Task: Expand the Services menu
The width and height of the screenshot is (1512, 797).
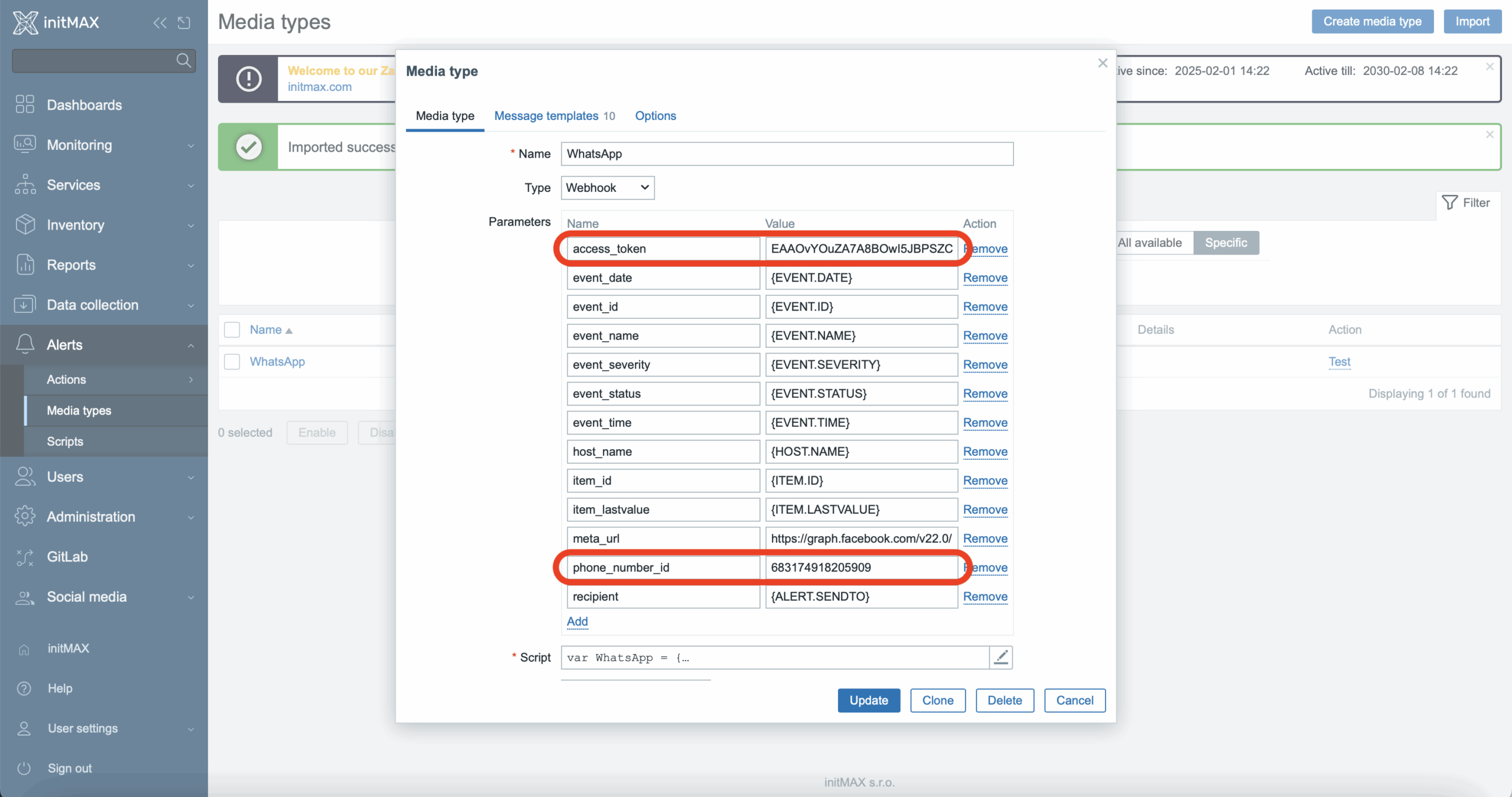Action: pyautogui.click(x=191, y=185)
